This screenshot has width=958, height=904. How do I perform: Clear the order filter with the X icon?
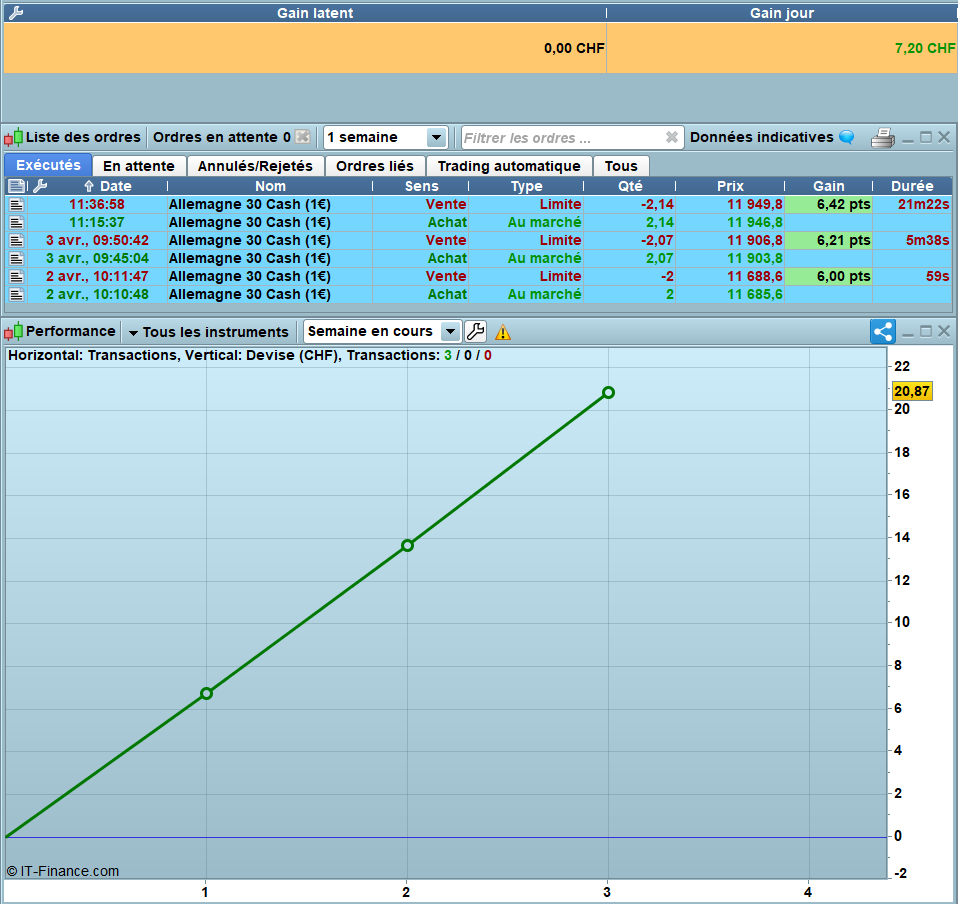point(672,138)
